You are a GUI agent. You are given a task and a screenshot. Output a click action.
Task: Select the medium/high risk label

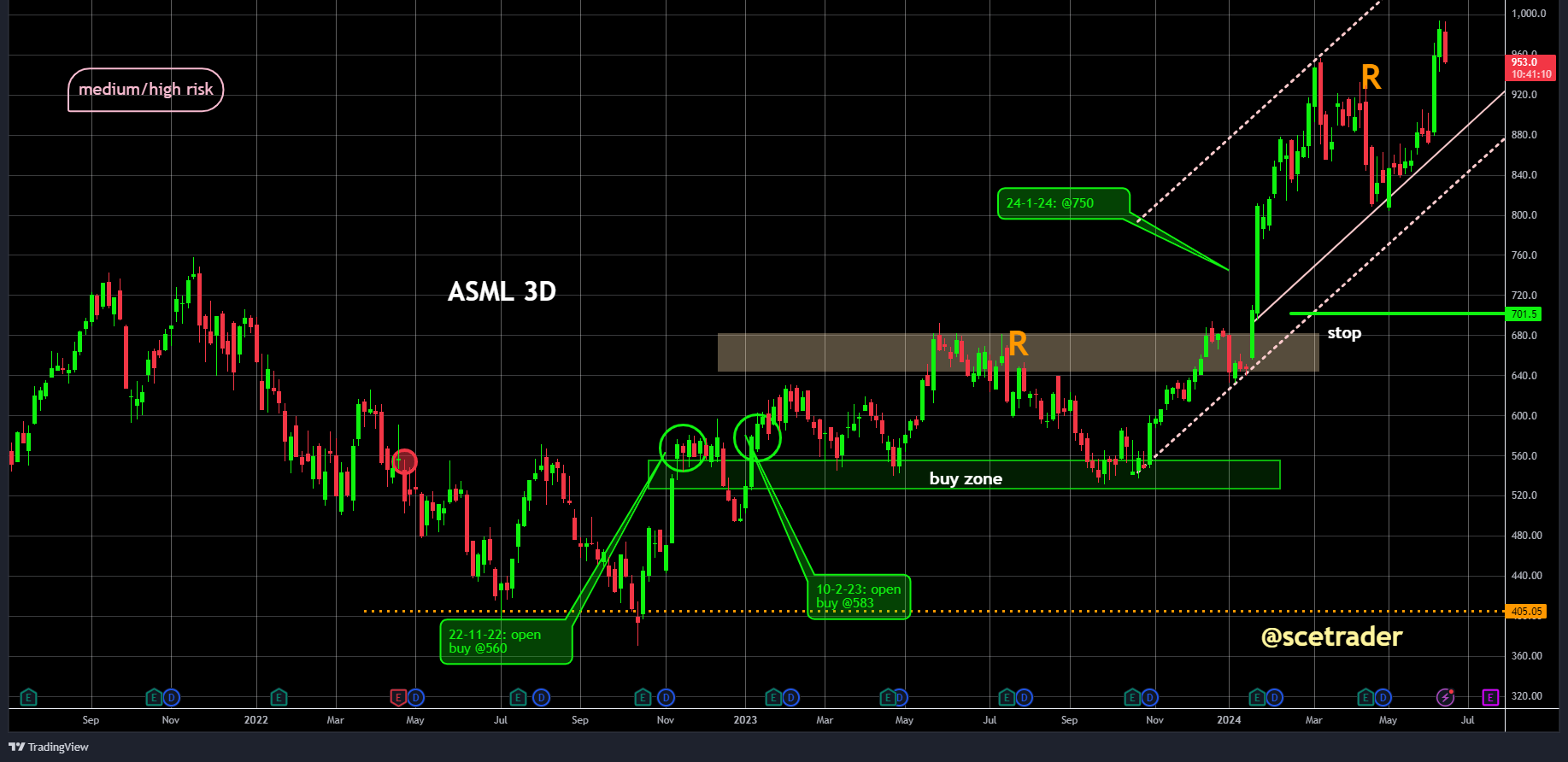click(x=146, y=90)
